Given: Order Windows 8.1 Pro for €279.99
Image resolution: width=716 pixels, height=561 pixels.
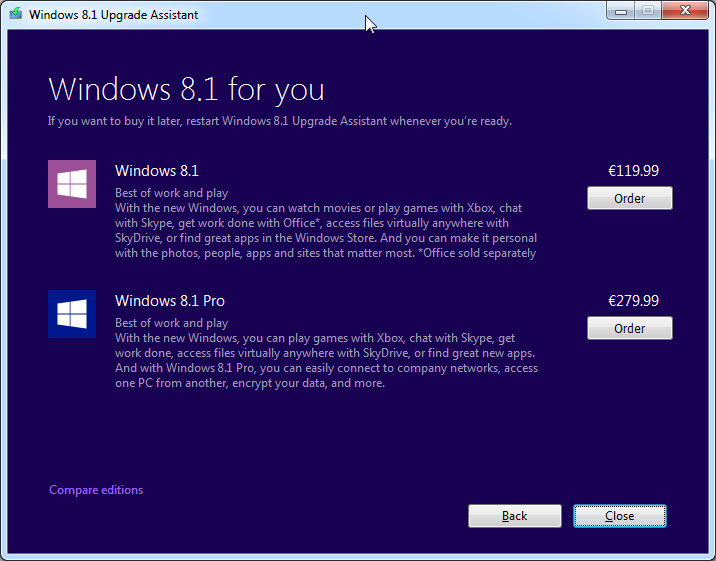Looking at the screenshot, I should [630, 328].
